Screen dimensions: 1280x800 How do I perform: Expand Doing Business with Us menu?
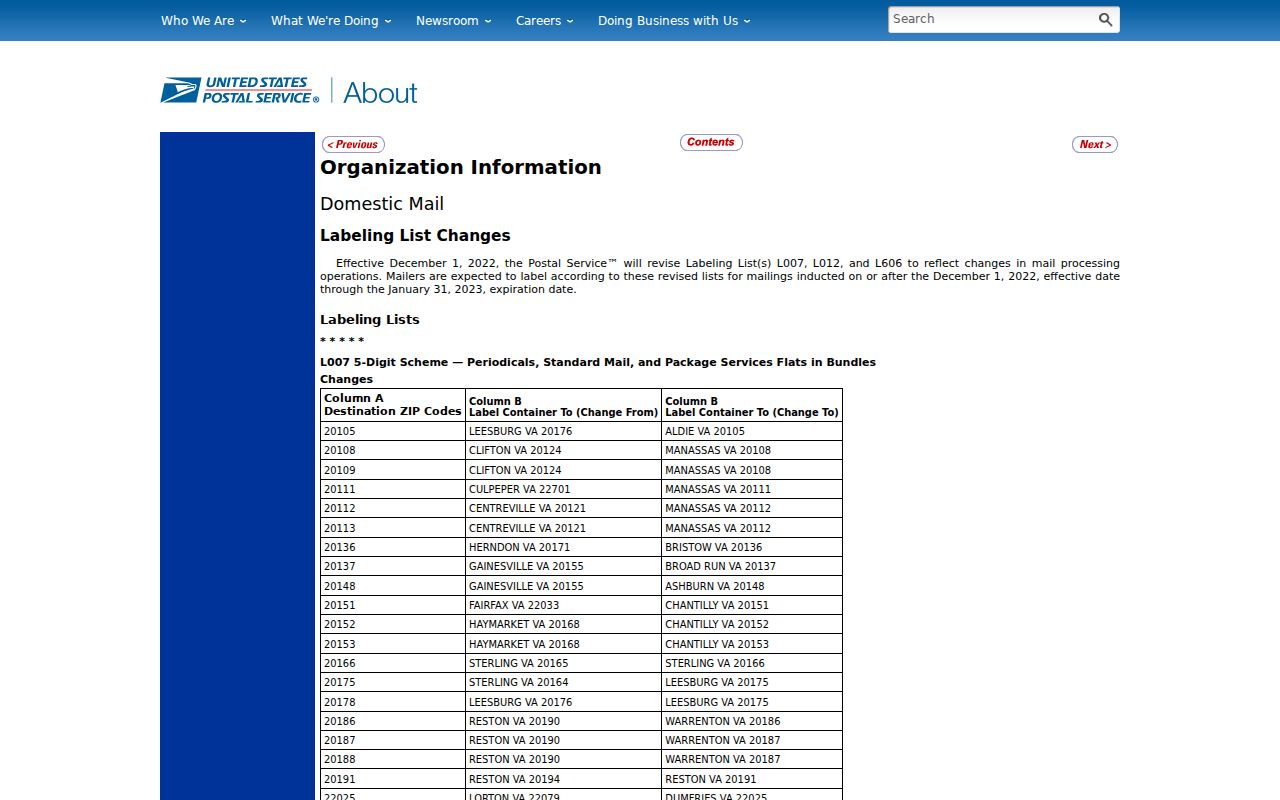[x=674, y=20]
